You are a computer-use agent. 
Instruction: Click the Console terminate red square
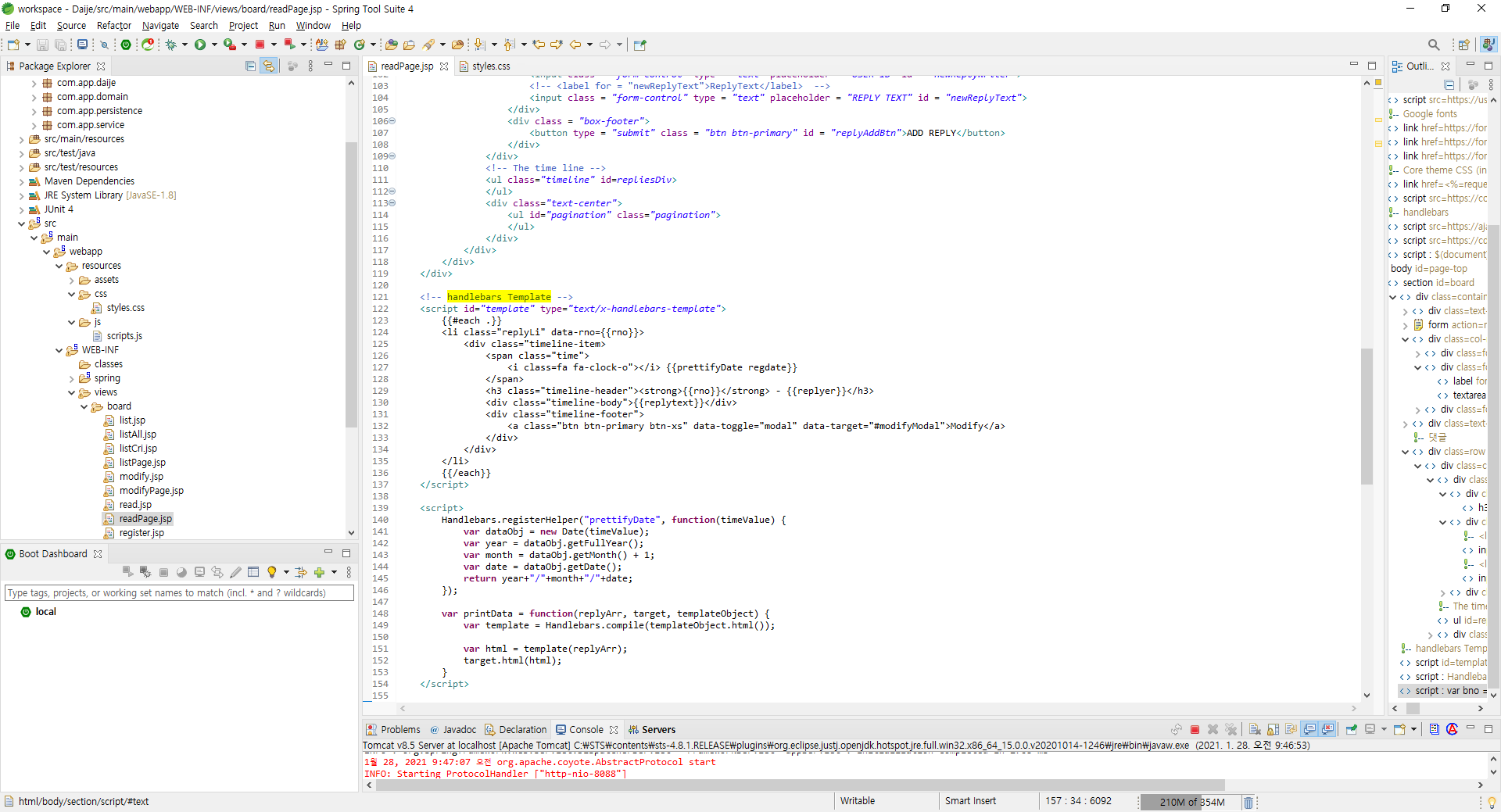[1195, 729]
